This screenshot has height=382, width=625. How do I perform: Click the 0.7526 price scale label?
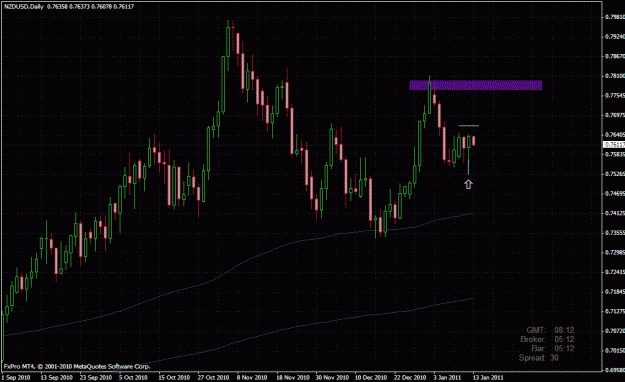(x=615, y=174)
